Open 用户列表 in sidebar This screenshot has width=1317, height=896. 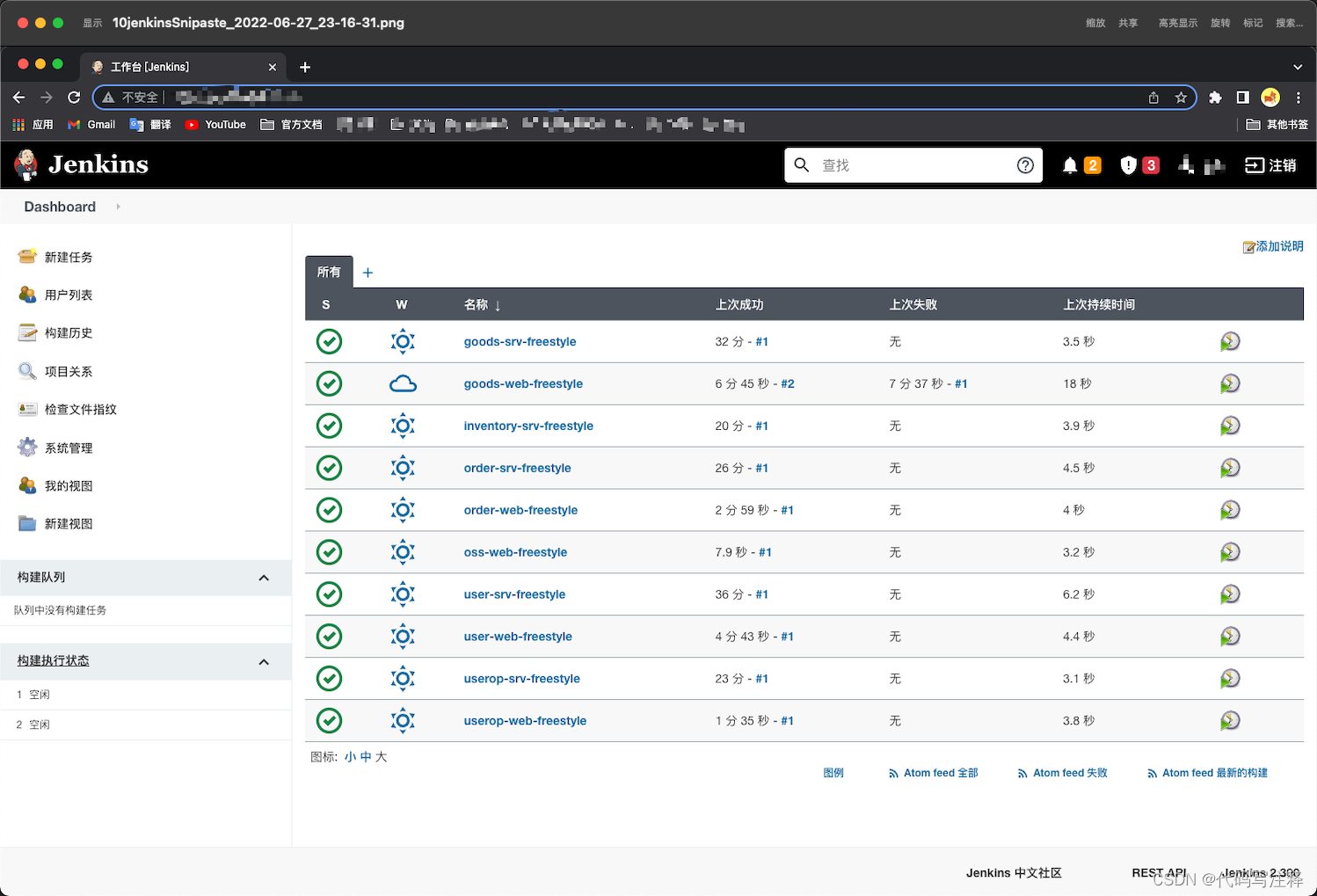point(69,295)
